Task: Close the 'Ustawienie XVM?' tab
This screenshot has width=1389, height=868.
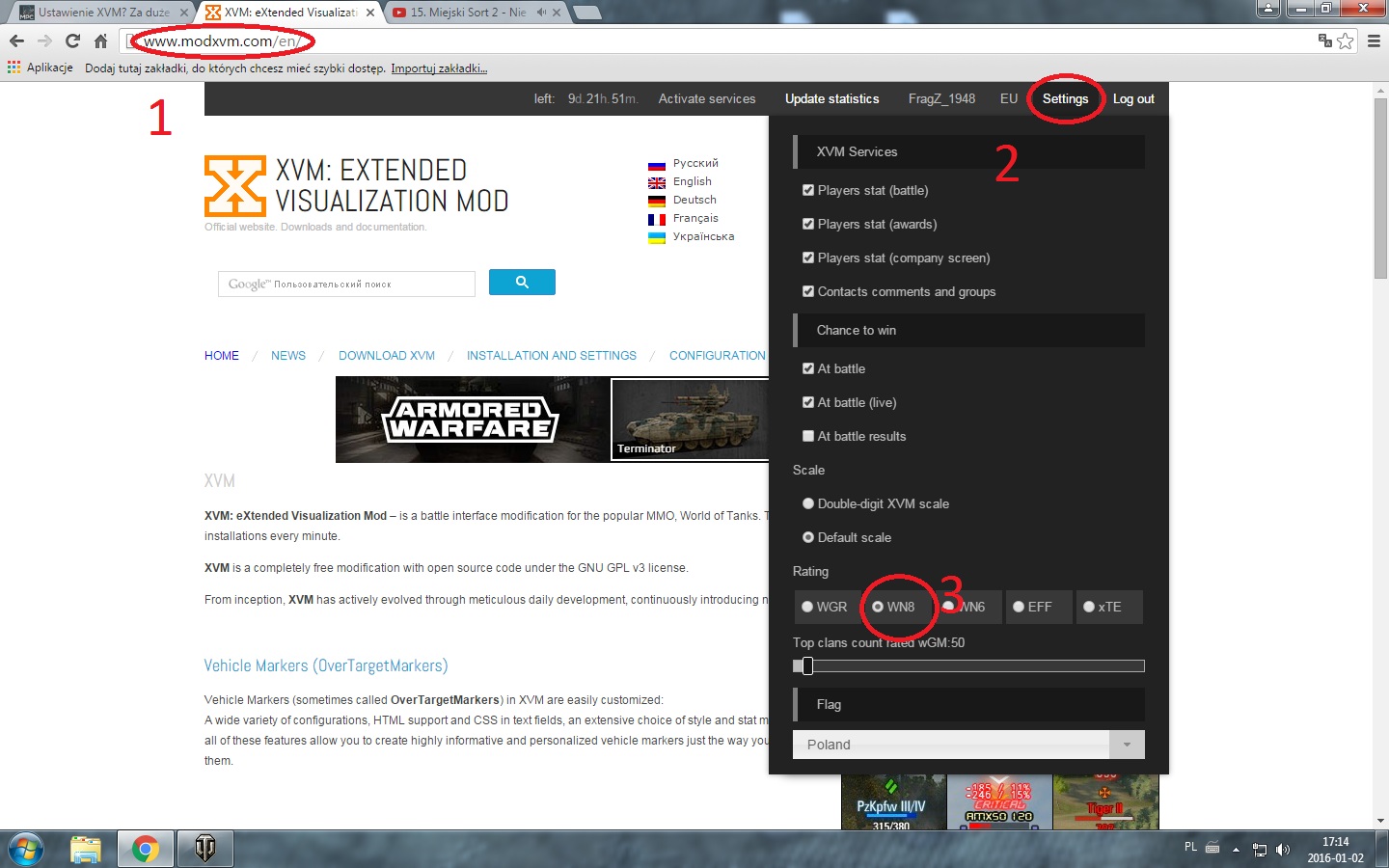Action: point(183,13)
